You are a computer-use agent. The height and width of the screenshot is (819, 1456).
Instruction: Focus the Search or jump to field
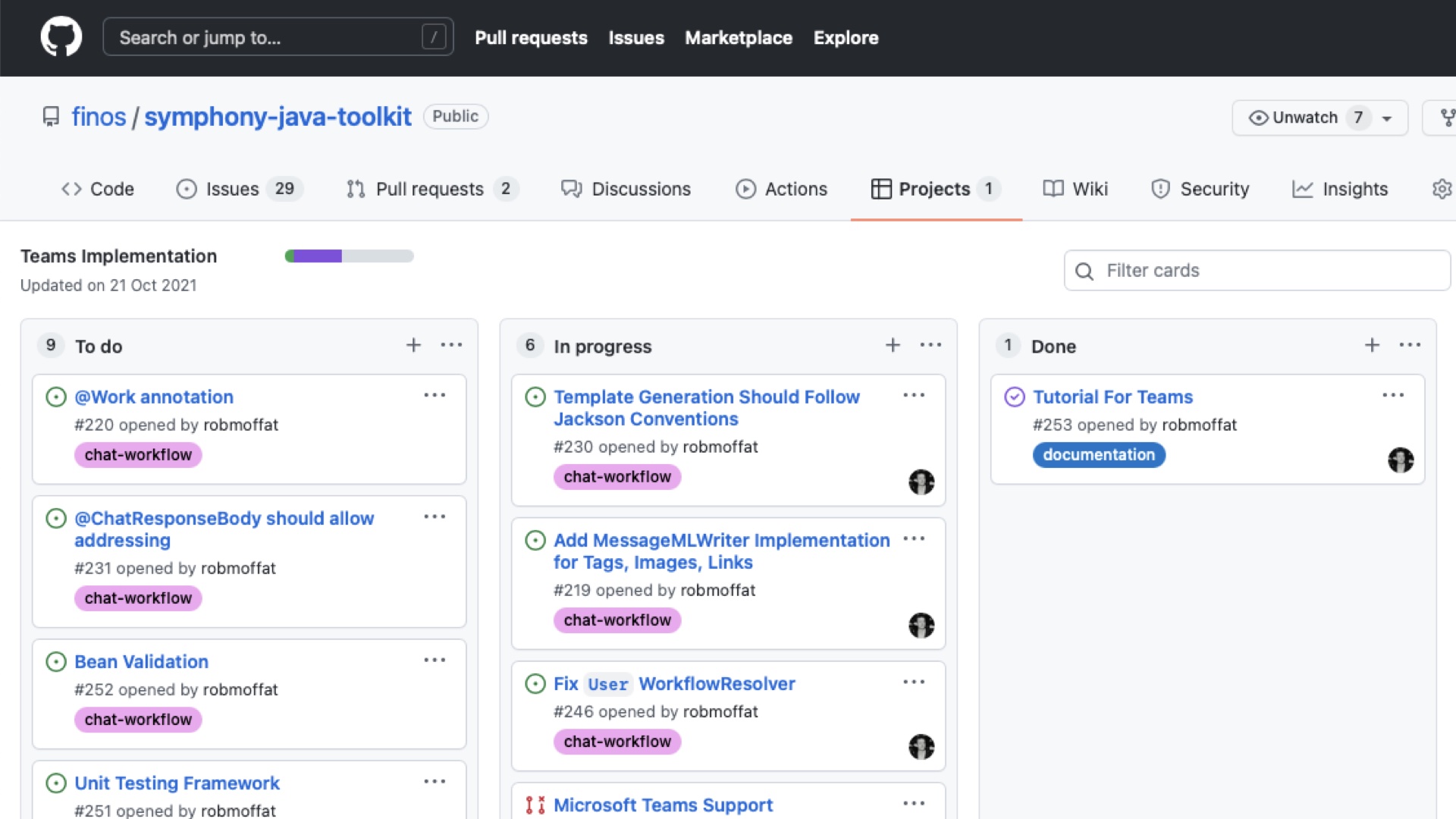[278, 36]
